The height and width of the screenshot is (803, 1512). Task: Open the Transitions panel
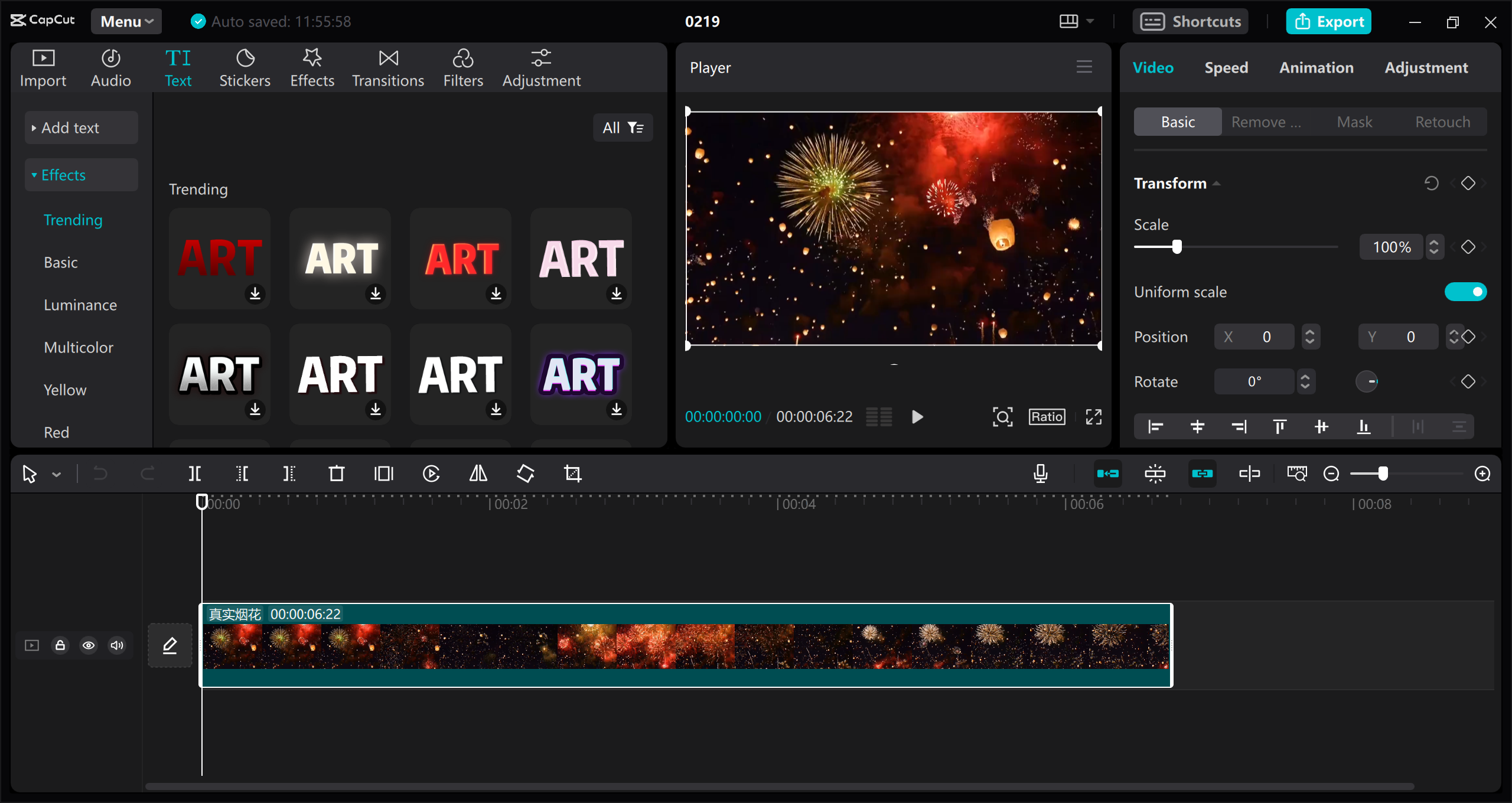pyautogui.click(x=387, y=67)
